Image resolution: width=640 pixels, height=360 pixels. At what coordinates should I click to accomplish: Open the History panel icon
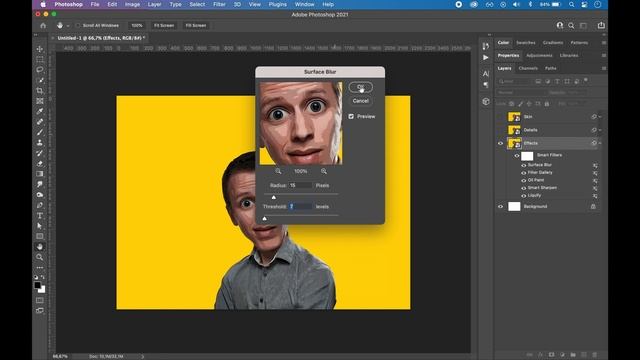pyautogui.click(x=485, y=46)
